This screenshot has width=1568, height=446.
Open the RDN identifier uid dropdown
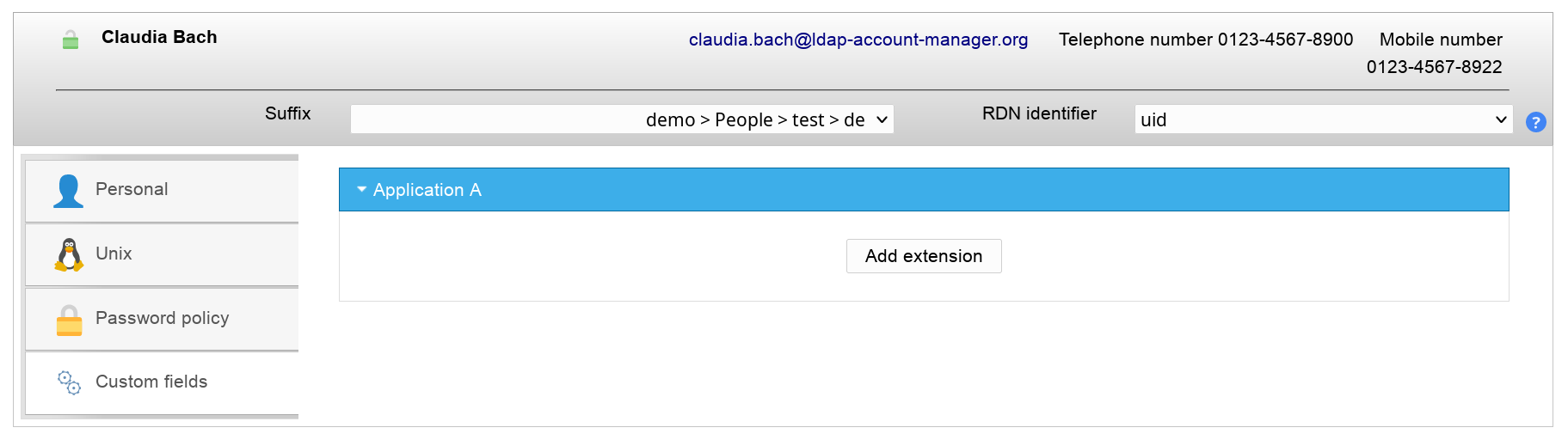click(1323, 119)
